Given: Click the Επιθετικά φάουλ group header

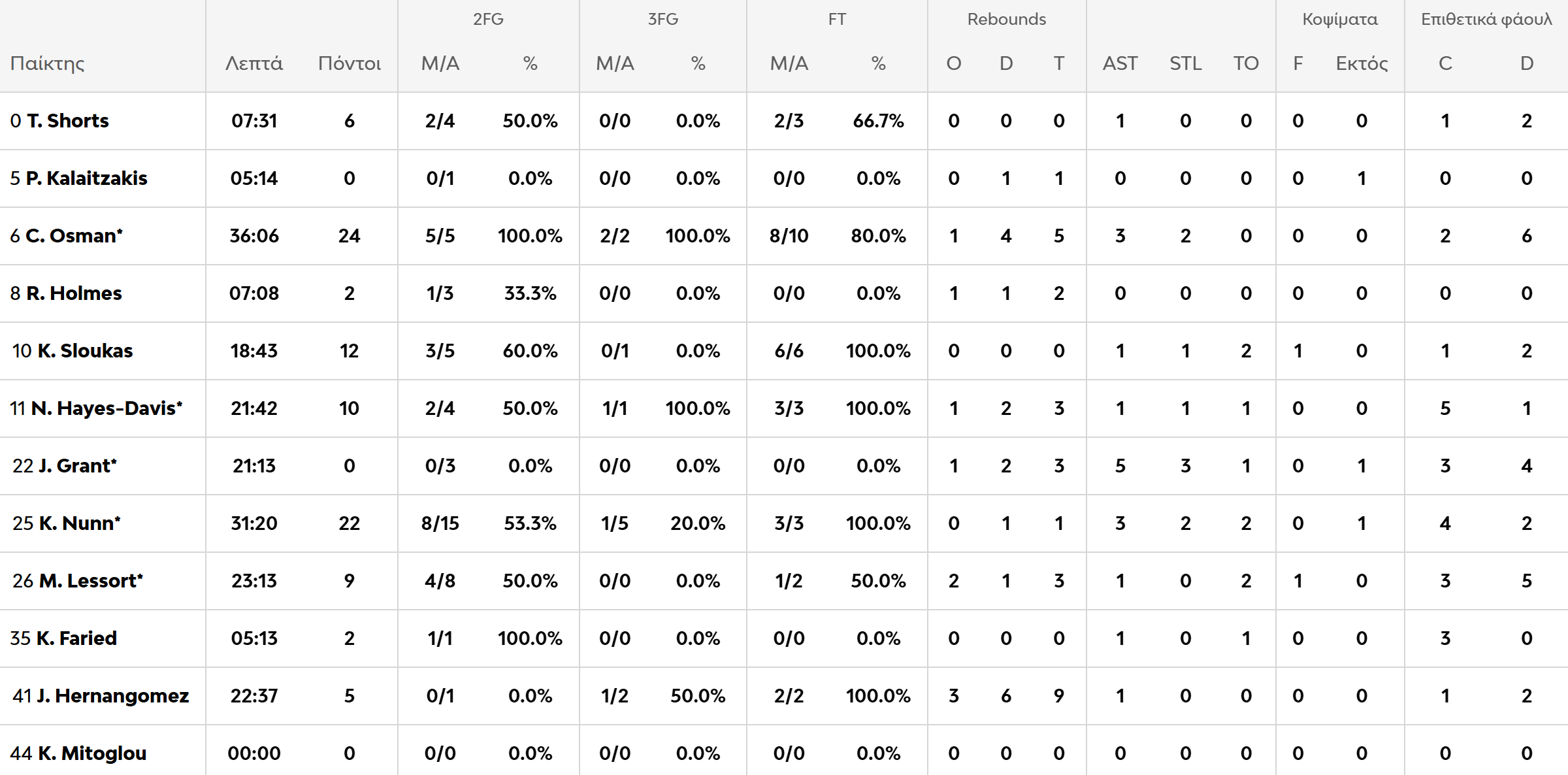Looking at the screenshot, I should (x=1486, y=19).
